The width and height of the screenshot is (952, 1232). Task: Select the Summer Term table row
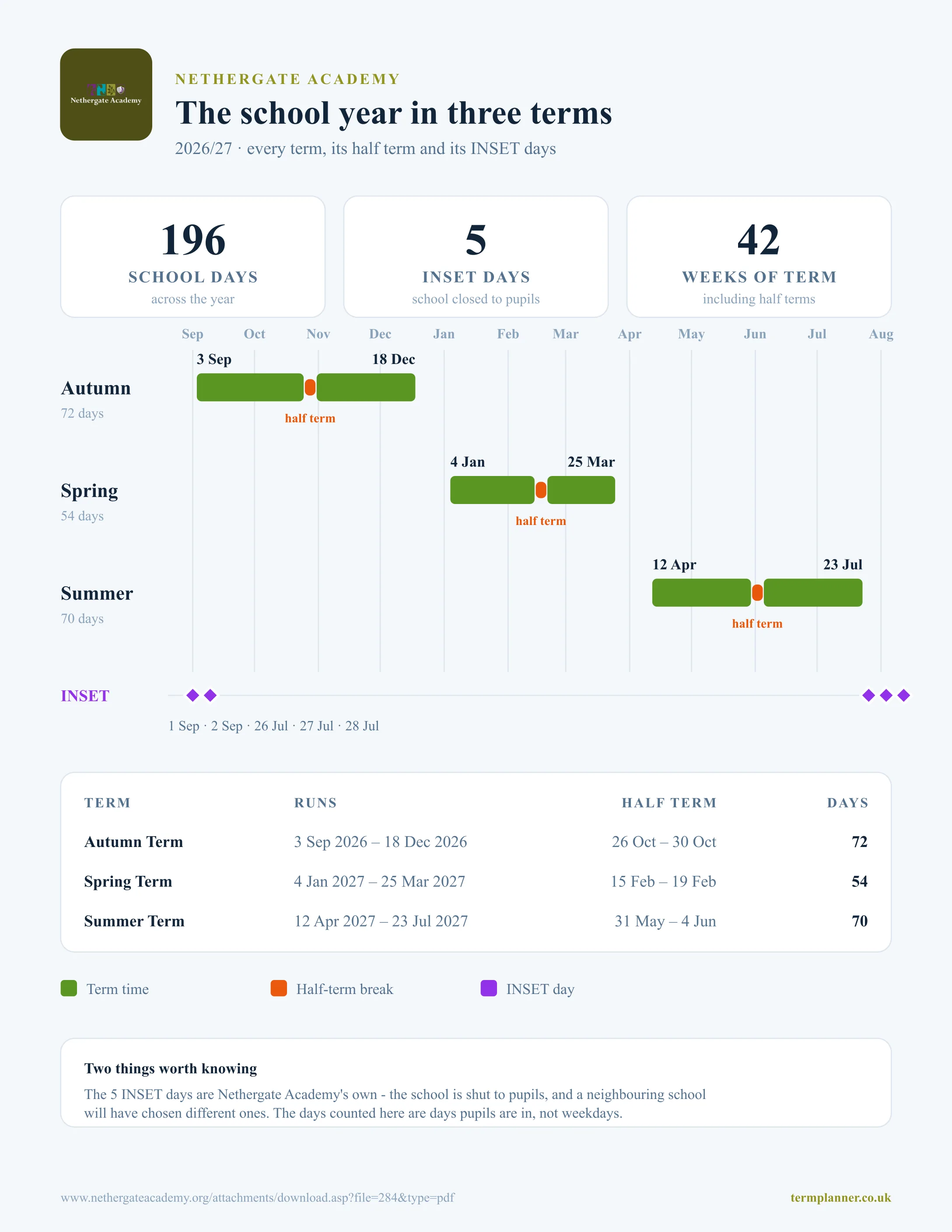476,921
